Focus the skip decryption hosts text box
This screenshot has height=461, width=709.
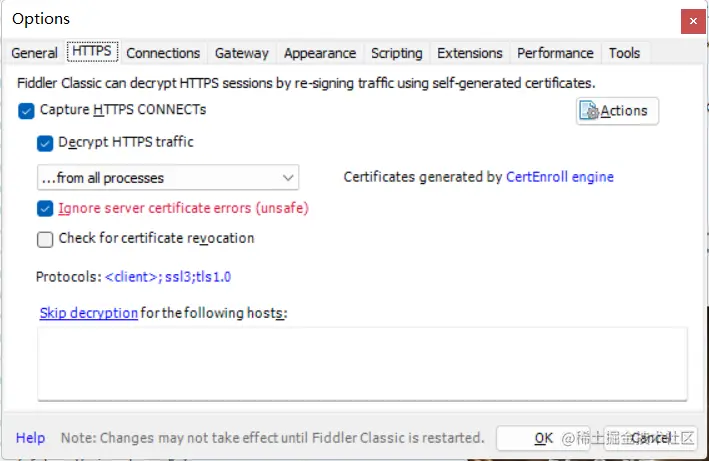coord(362,364)
